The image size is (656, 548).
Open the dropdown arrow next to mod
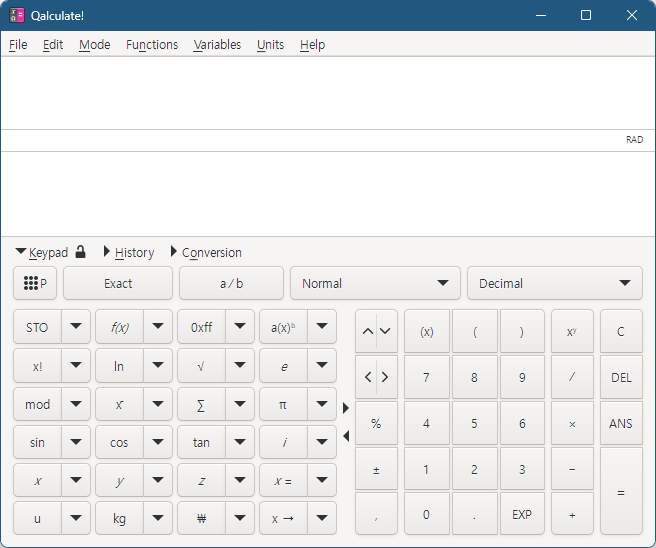click(x=76, y=404)
